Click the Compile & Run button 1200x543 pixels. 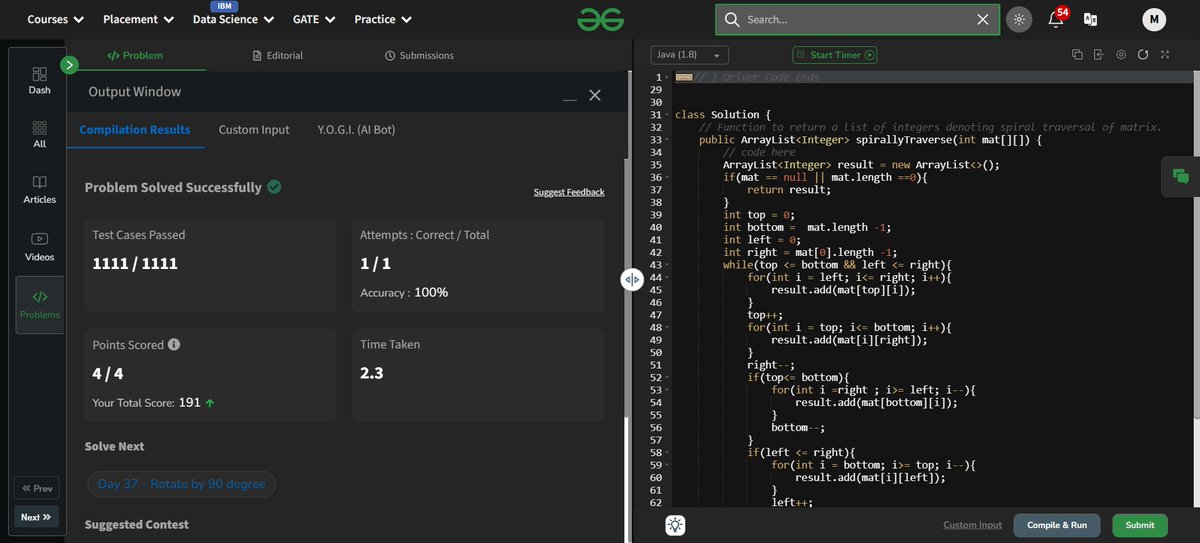(x=1057, y=525)
